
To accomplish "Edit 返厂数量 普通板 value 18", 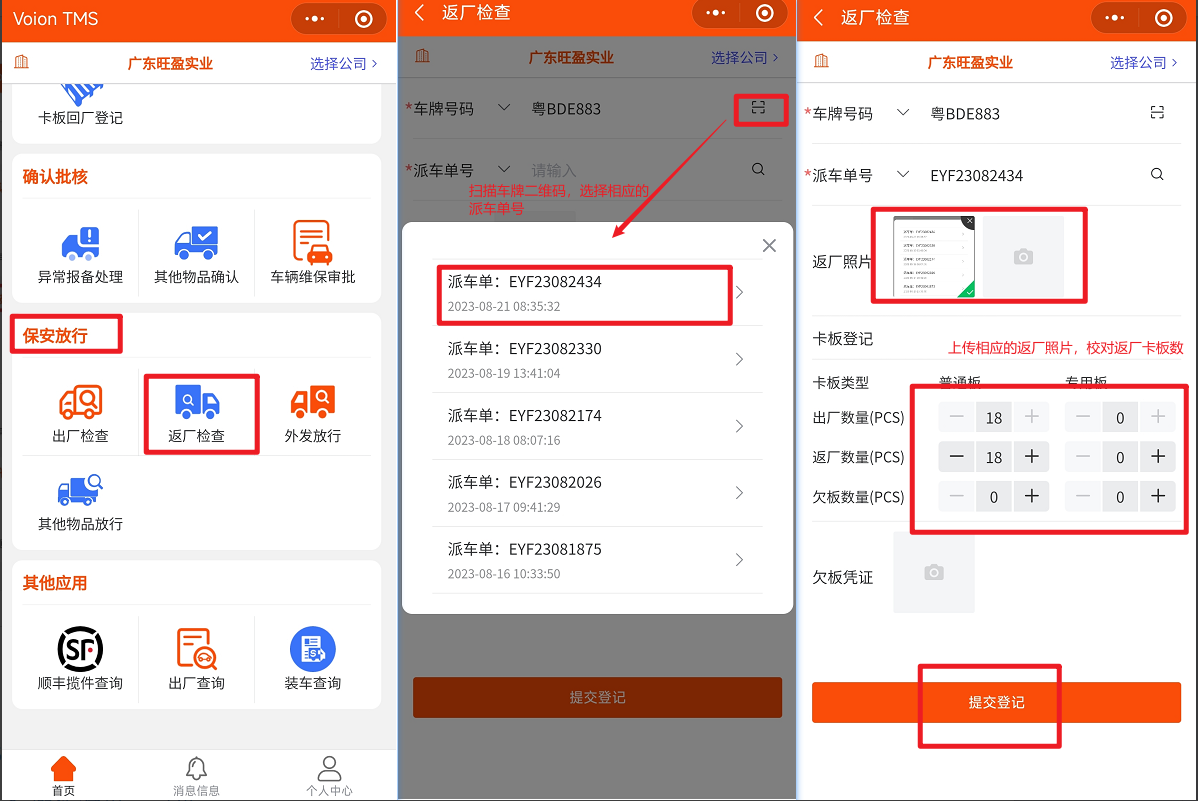I will [994, 457].
